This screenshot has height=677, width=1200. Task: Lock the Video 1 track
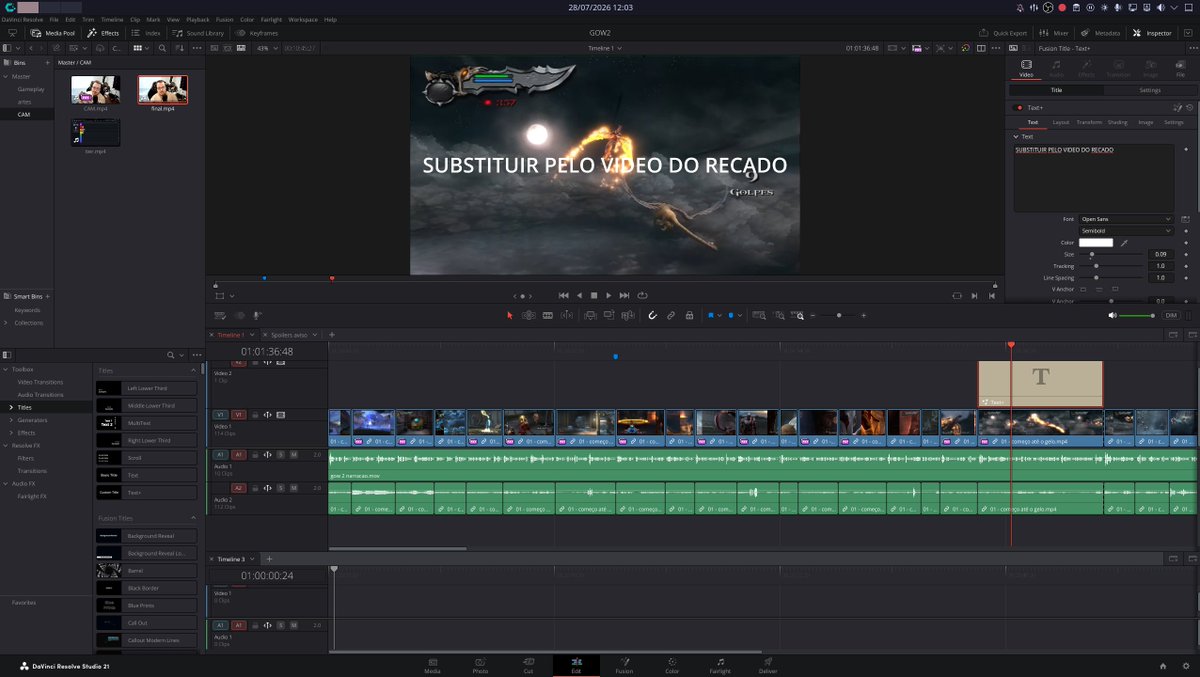(254, 414)
